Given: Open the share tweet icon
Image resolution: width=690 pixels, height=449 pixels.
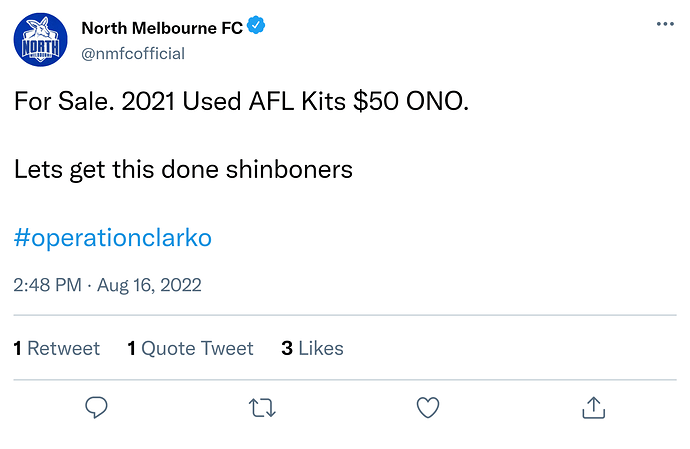Looking at the screenshot, I should click(x=594, y=407).
